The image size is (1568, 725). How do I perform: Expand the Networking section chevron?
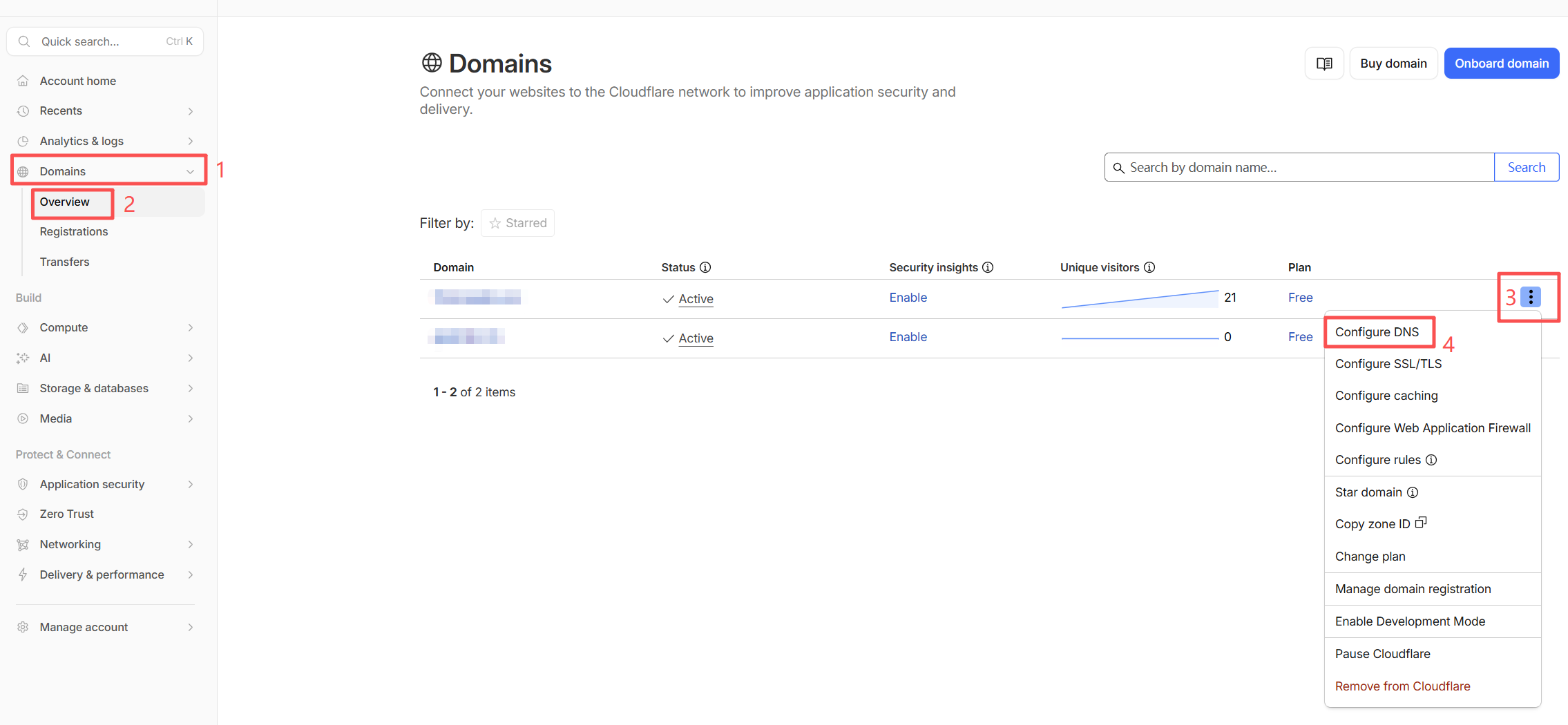point(191,544)
